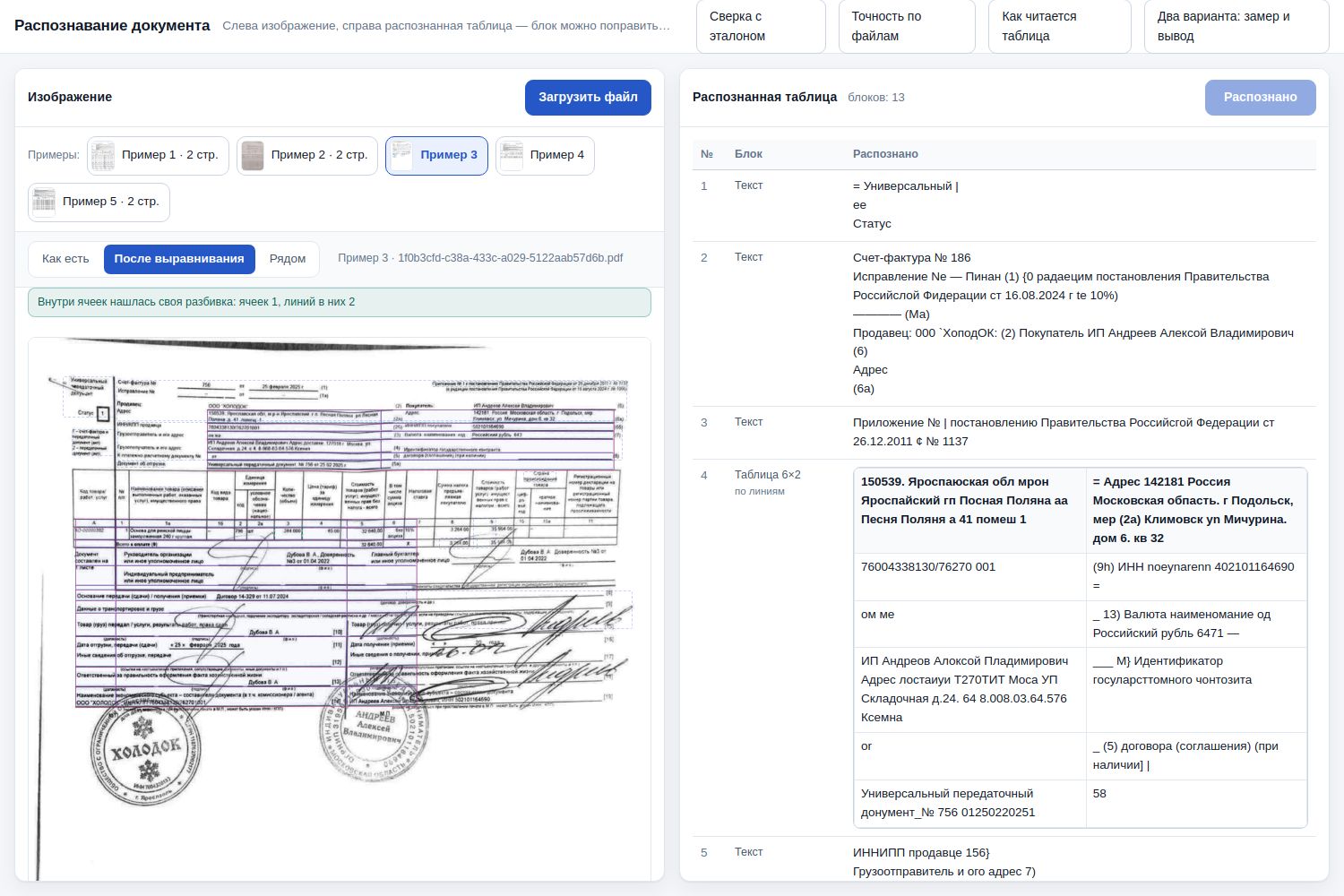1344x896 pixels.
Task: Select sample Пример 1 · 2 стр.
Action: [159, 155]
